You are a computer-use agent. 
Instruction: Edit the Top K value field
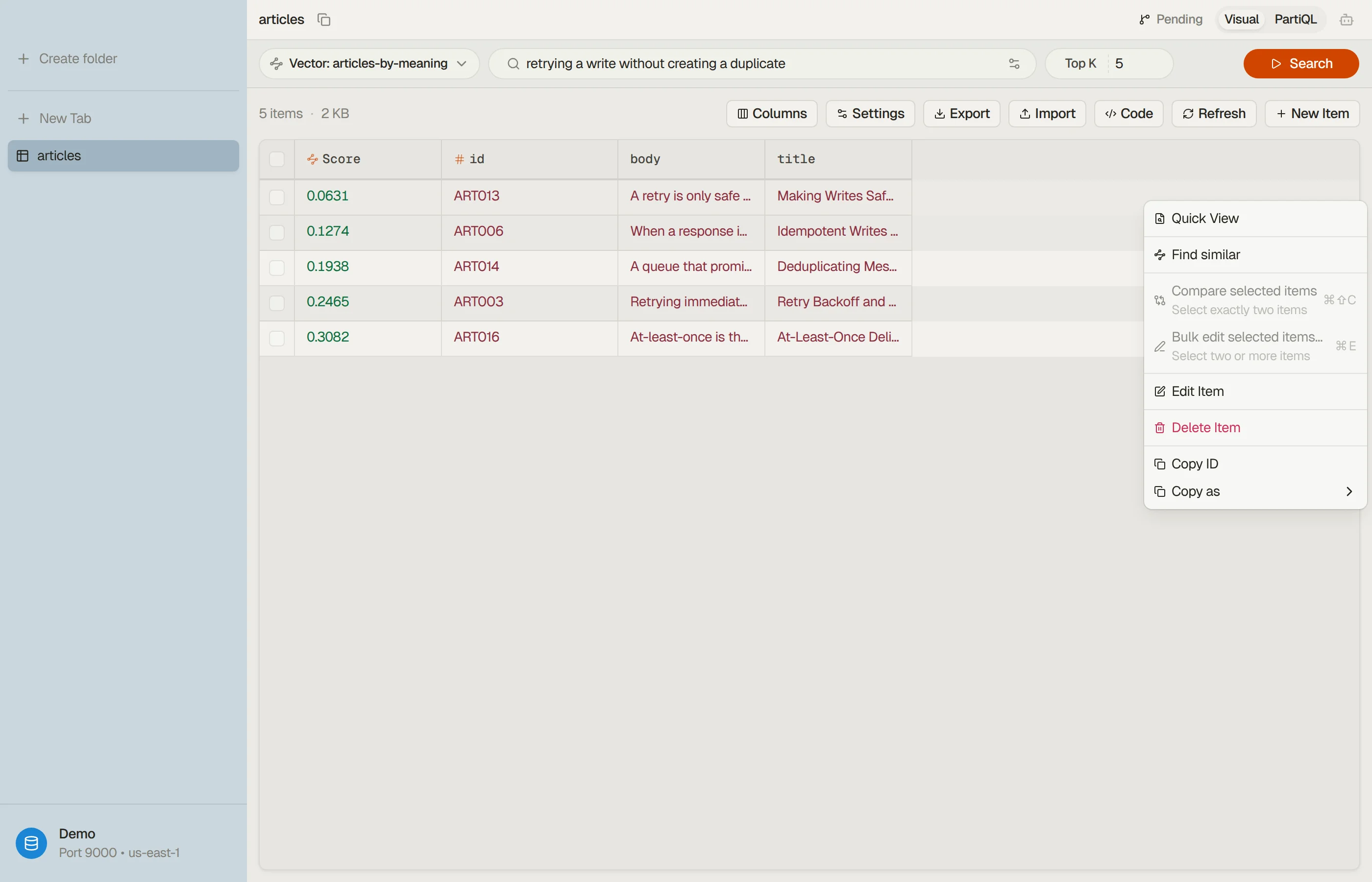(1140, 64)
